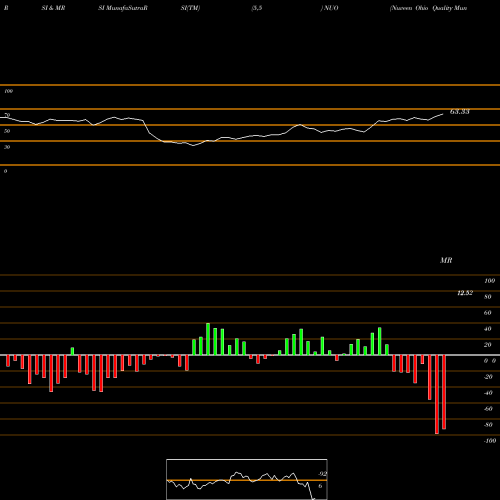This screenshot has height=500, width=500.
Task: Click the MR axis label 60
Action: (488, 313)
